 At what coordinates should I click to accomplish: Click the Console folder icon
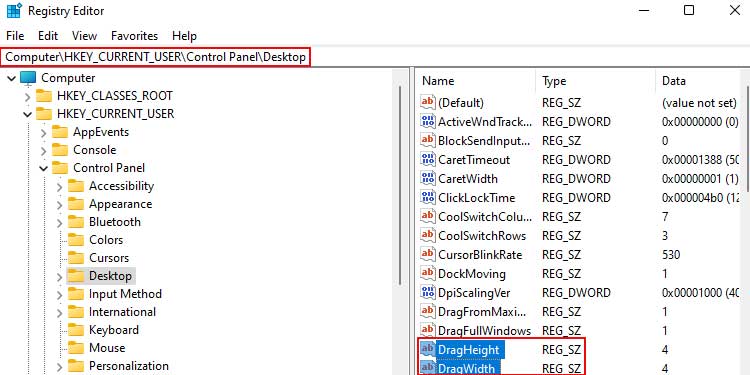coord(60,150)
